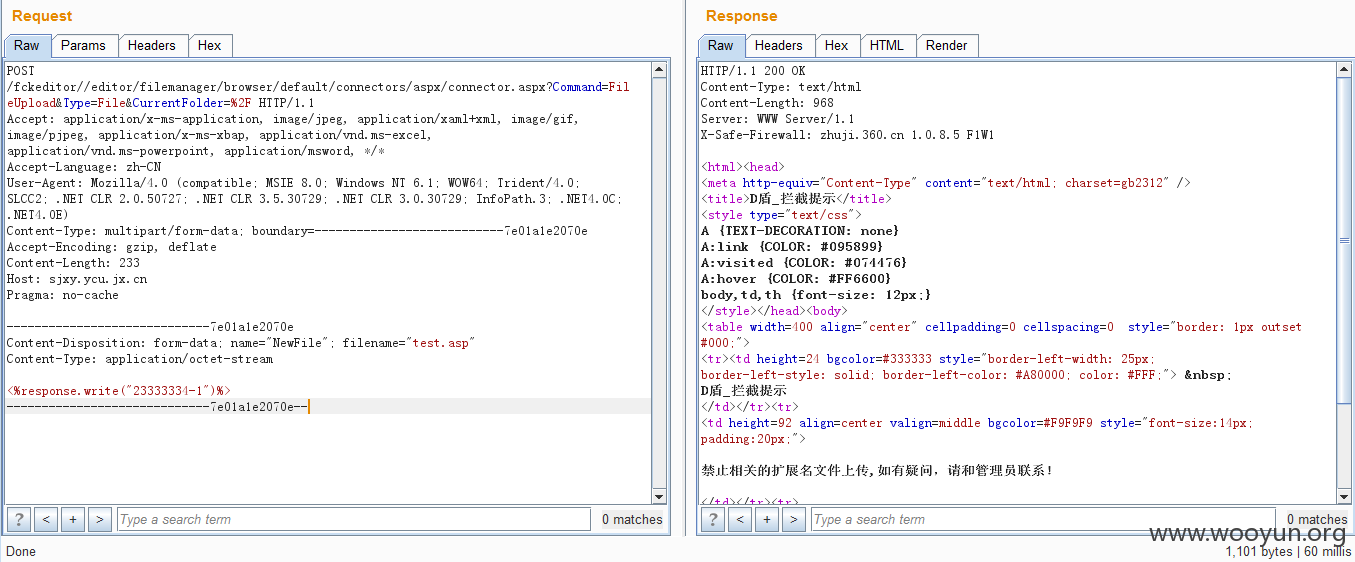Click the filename="test.asp" text in request
Viewport: 1355px width, 562px height.
(408, 343)
